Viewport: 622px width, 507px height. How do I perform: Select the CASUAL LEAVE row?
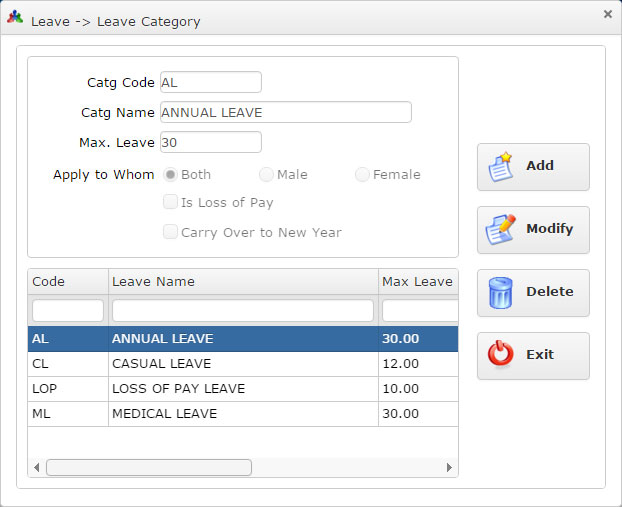[242, 363]
